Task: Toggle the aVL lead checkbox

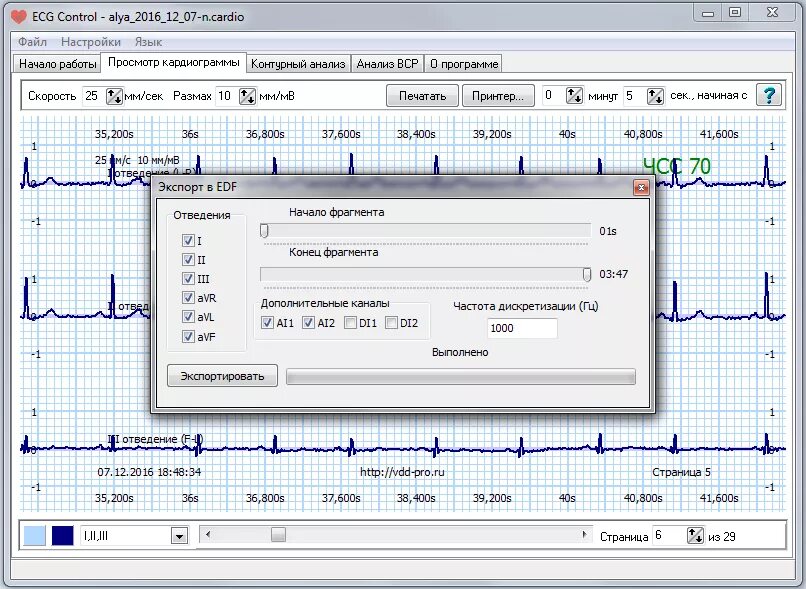Action: click(x=188, y=317)
